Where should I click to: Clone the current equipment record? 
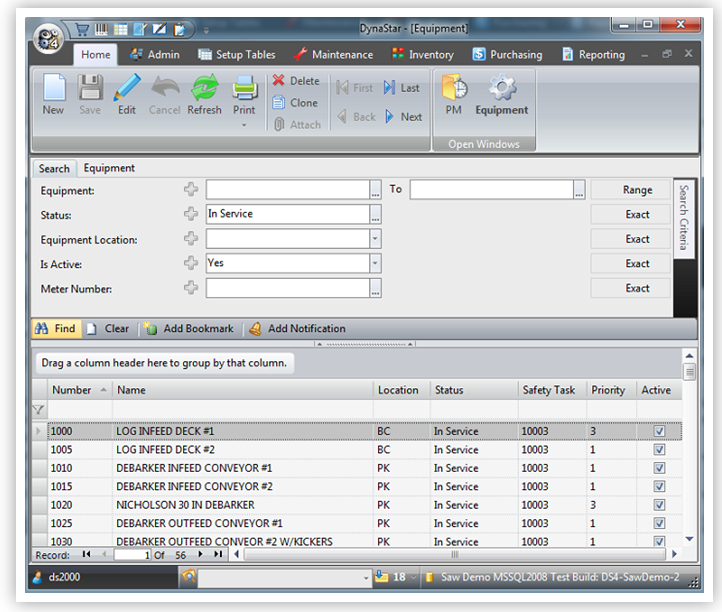tap(295, 103)
